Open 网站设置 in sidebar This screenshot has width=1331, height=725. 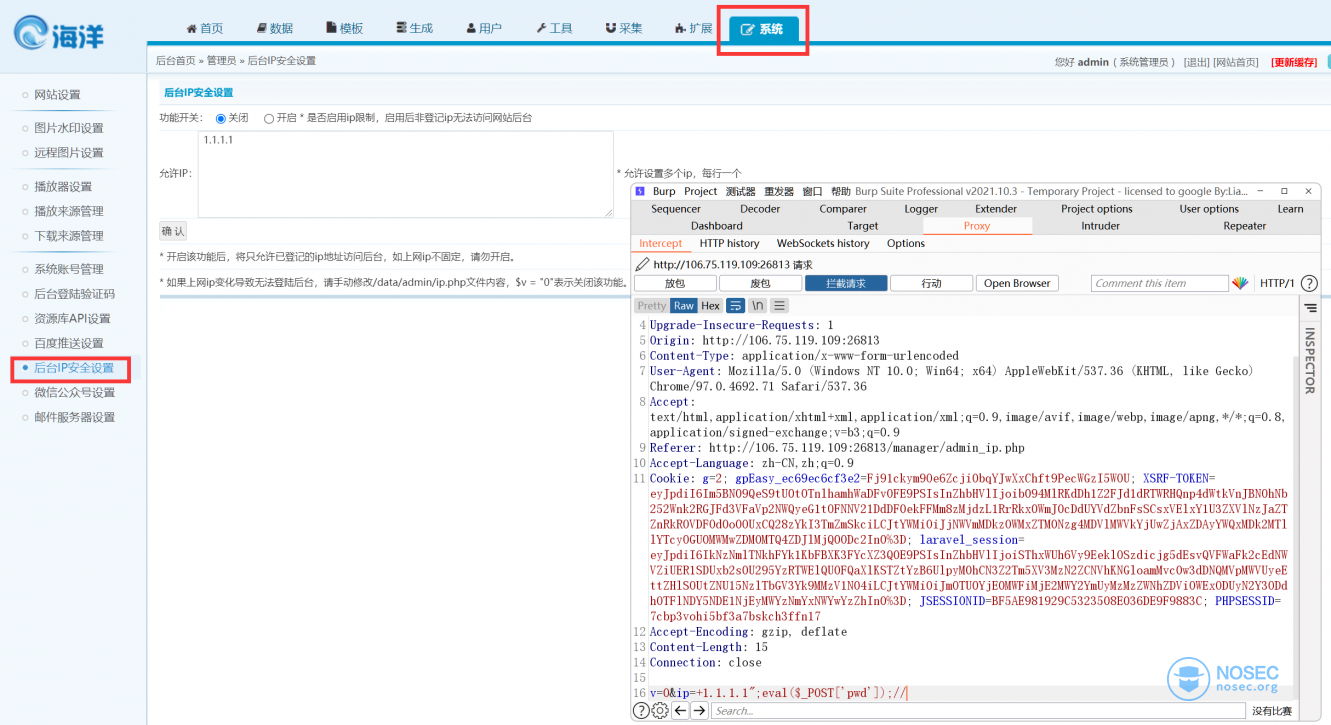[x=57, y=95]
